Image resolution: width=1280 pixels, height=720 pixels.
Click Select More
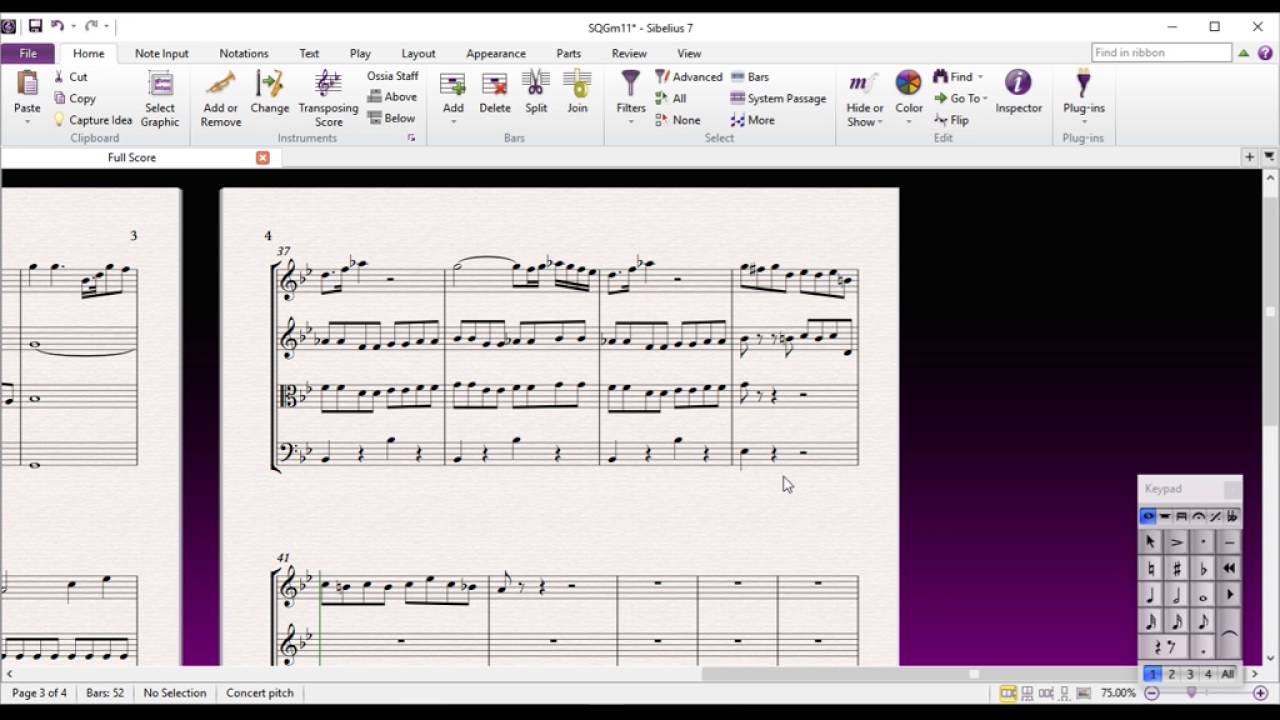[752, 120]
